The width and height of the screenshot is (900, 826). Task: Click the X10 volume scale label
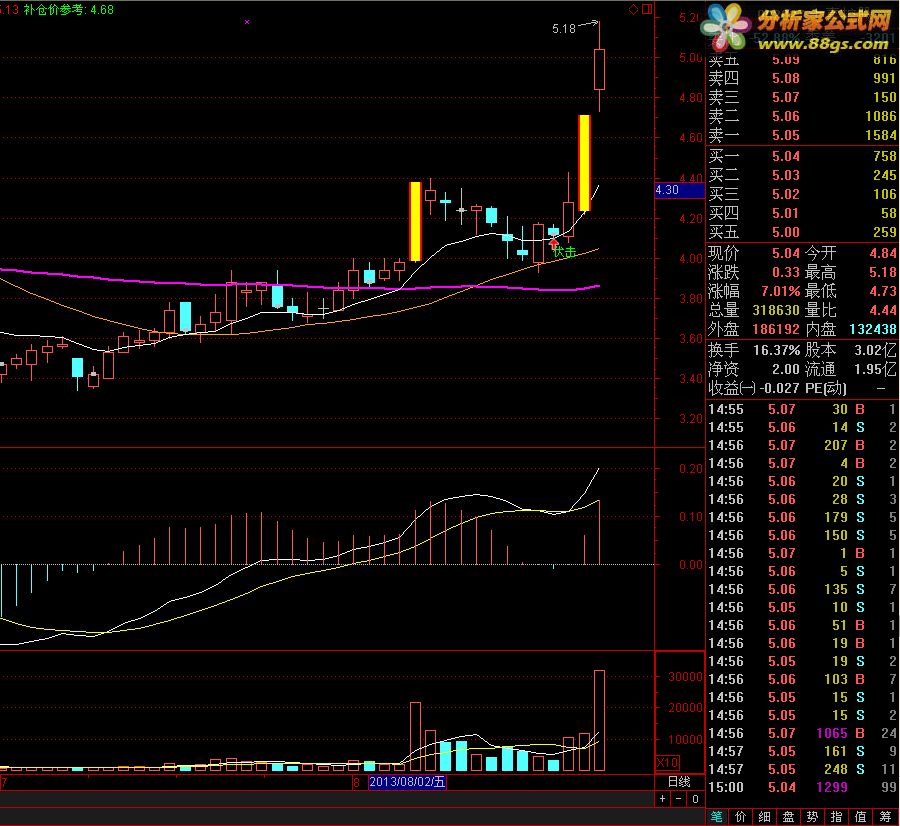click(x=668, y=763)
